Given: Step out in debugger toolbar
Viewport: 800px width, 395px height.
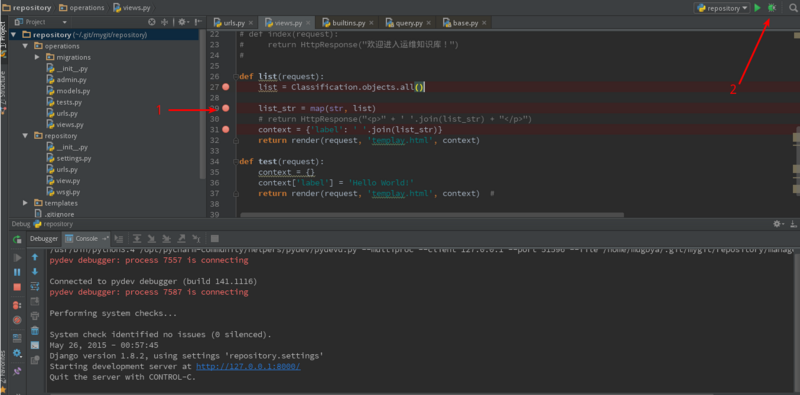Looking at the screenshot, I should click(x=181, y=238).
